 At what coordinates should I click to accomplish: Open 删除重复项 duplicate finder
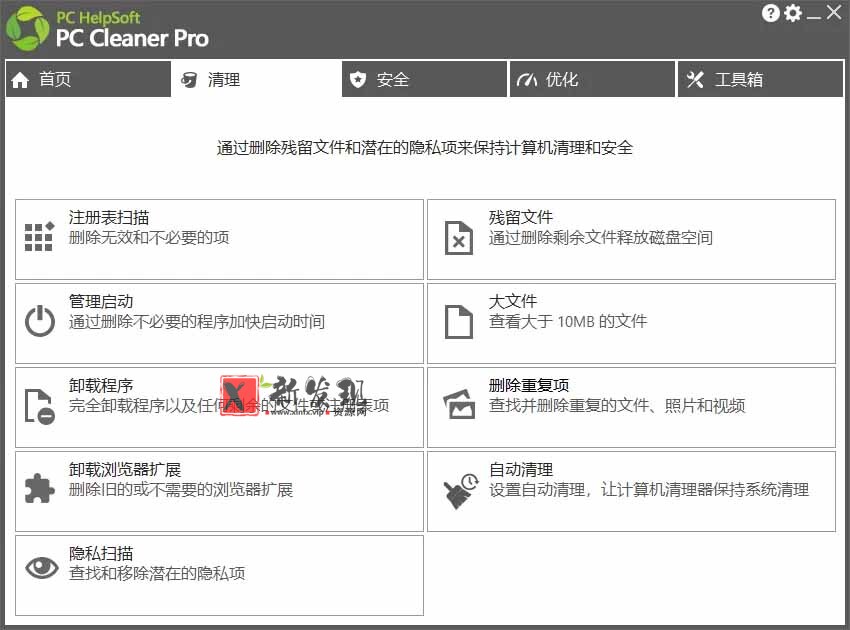click(x=632, y=407)
